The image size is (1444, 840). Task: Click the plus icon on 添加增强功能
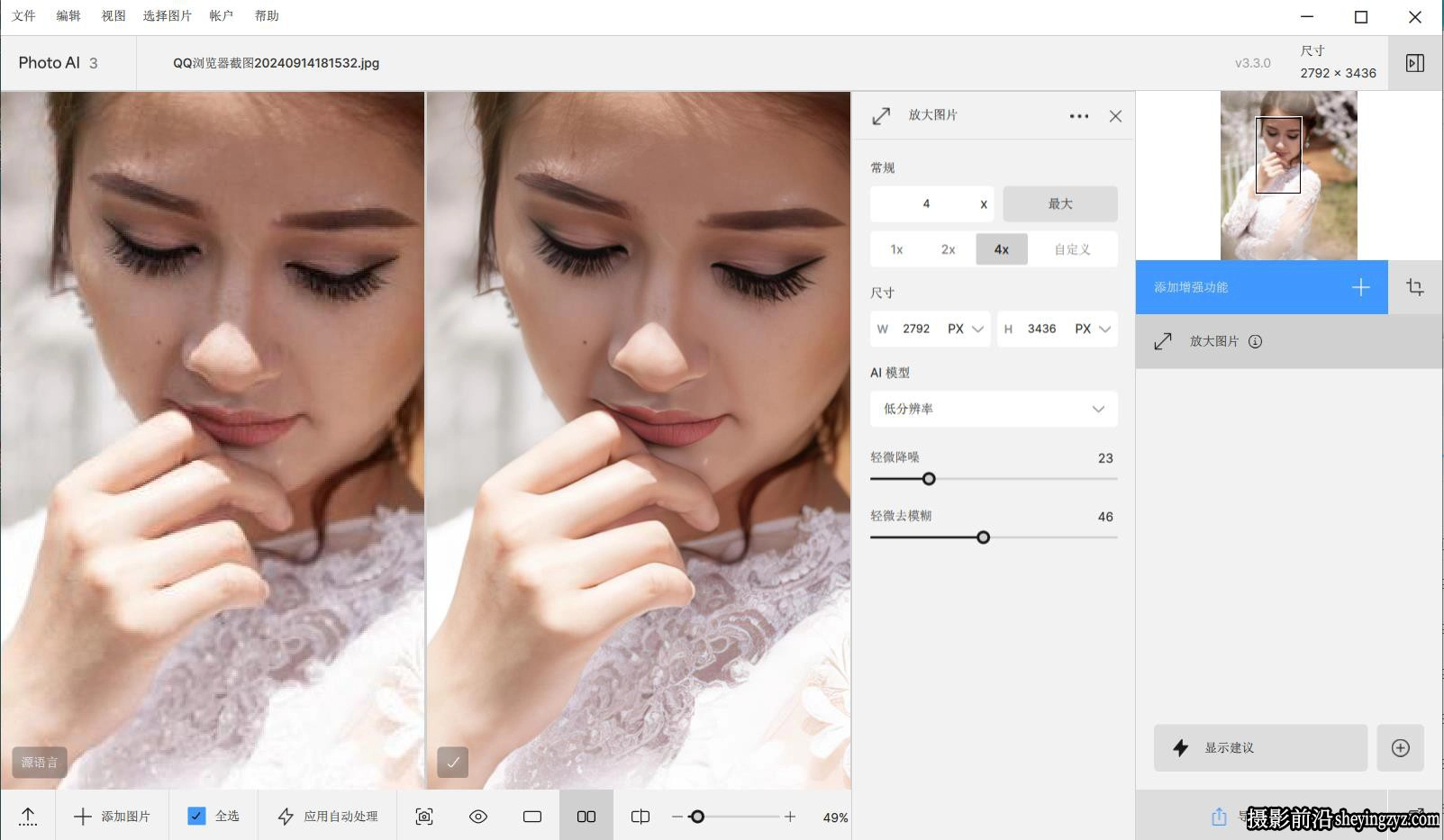(1360, 287)
